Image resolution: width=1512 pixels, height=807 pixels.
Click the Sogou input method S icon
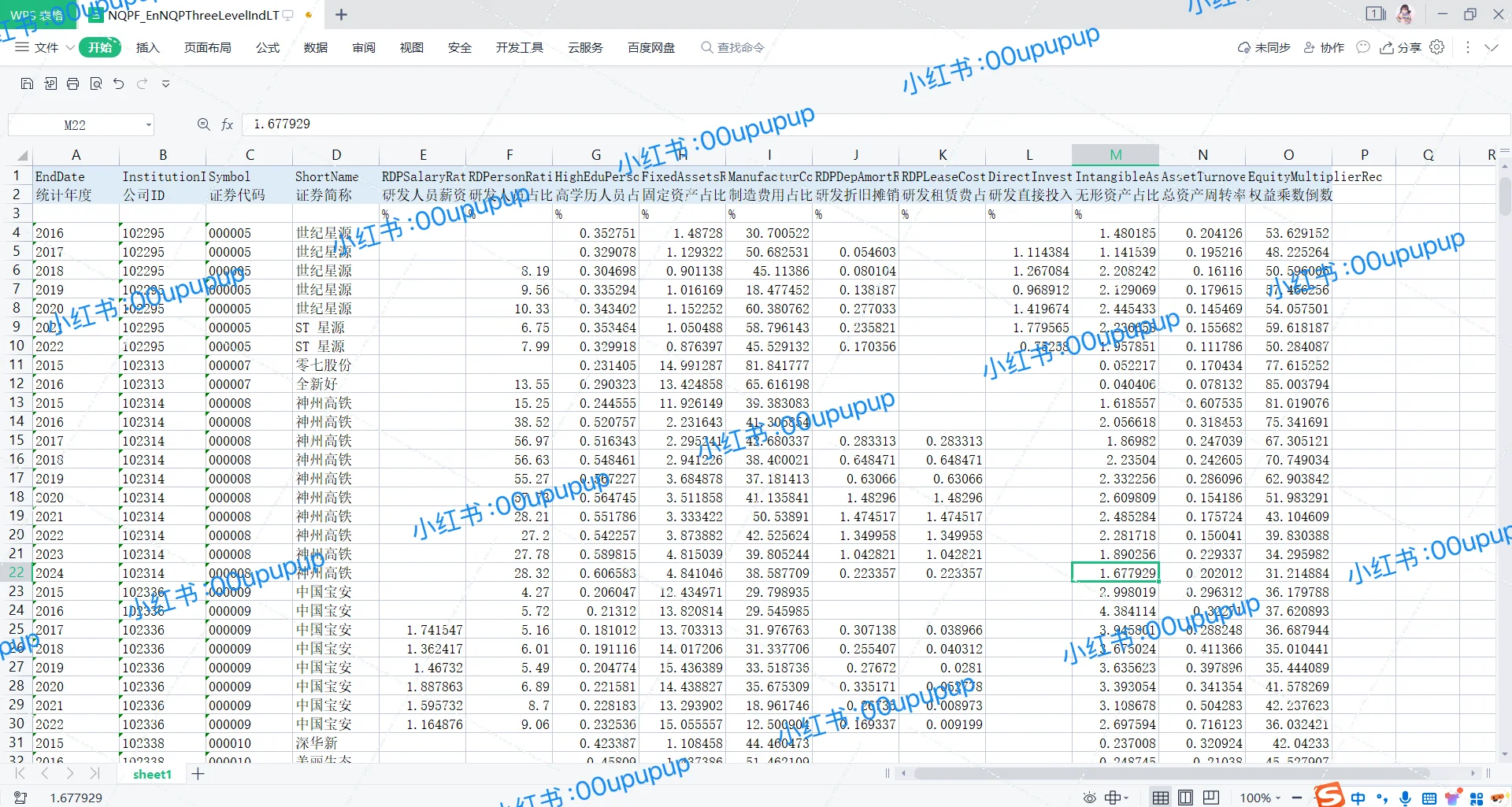[x=1329, y=795]
